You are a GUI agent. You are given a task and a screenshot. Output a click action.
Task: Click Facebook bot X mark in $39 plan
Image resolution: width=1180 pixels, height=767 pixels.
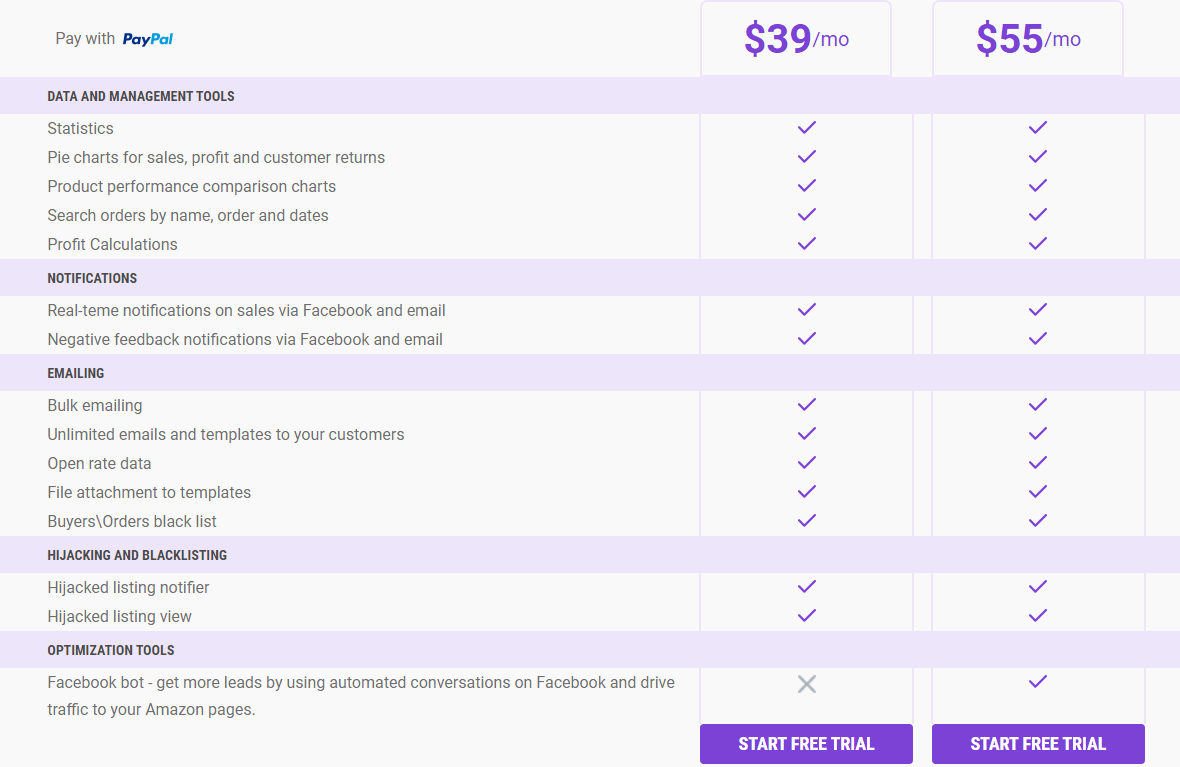coord(807,683)
